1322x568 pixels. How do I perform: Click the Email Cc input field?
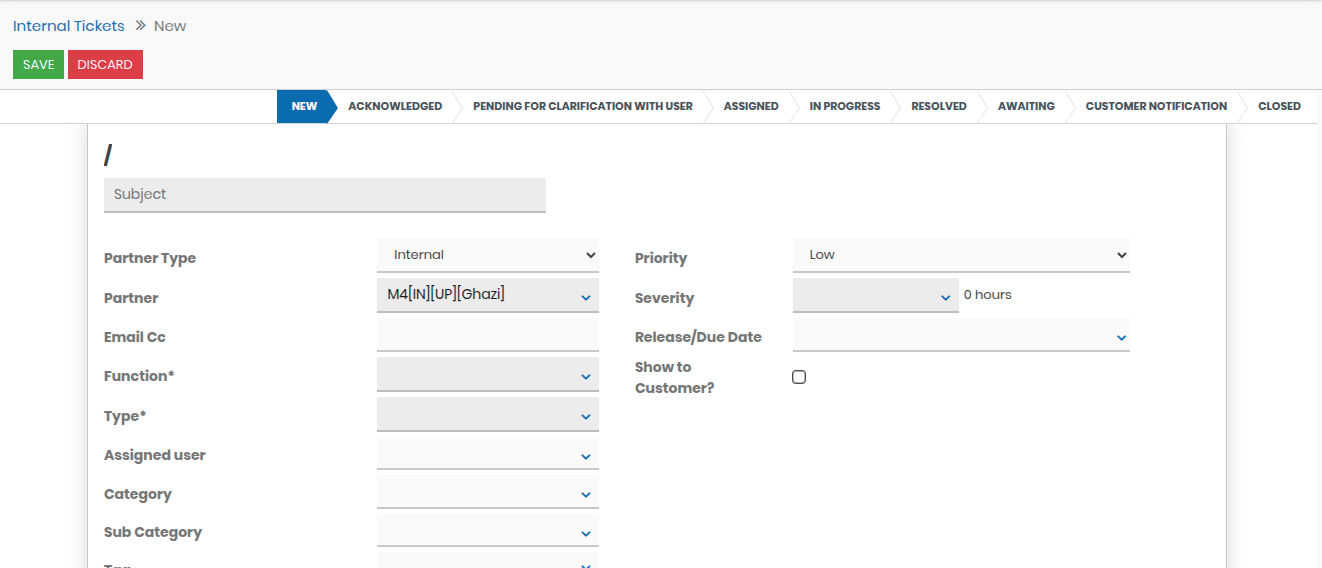click(x=487, y=336)
